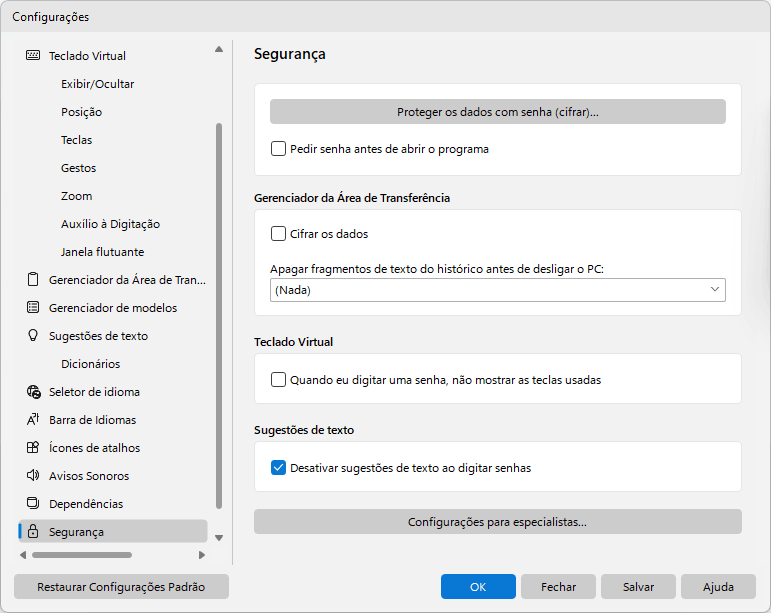Click the sidebar horizontal scrollbar thumb
Viewport: 771px width, 613px height.
point(82,555)
